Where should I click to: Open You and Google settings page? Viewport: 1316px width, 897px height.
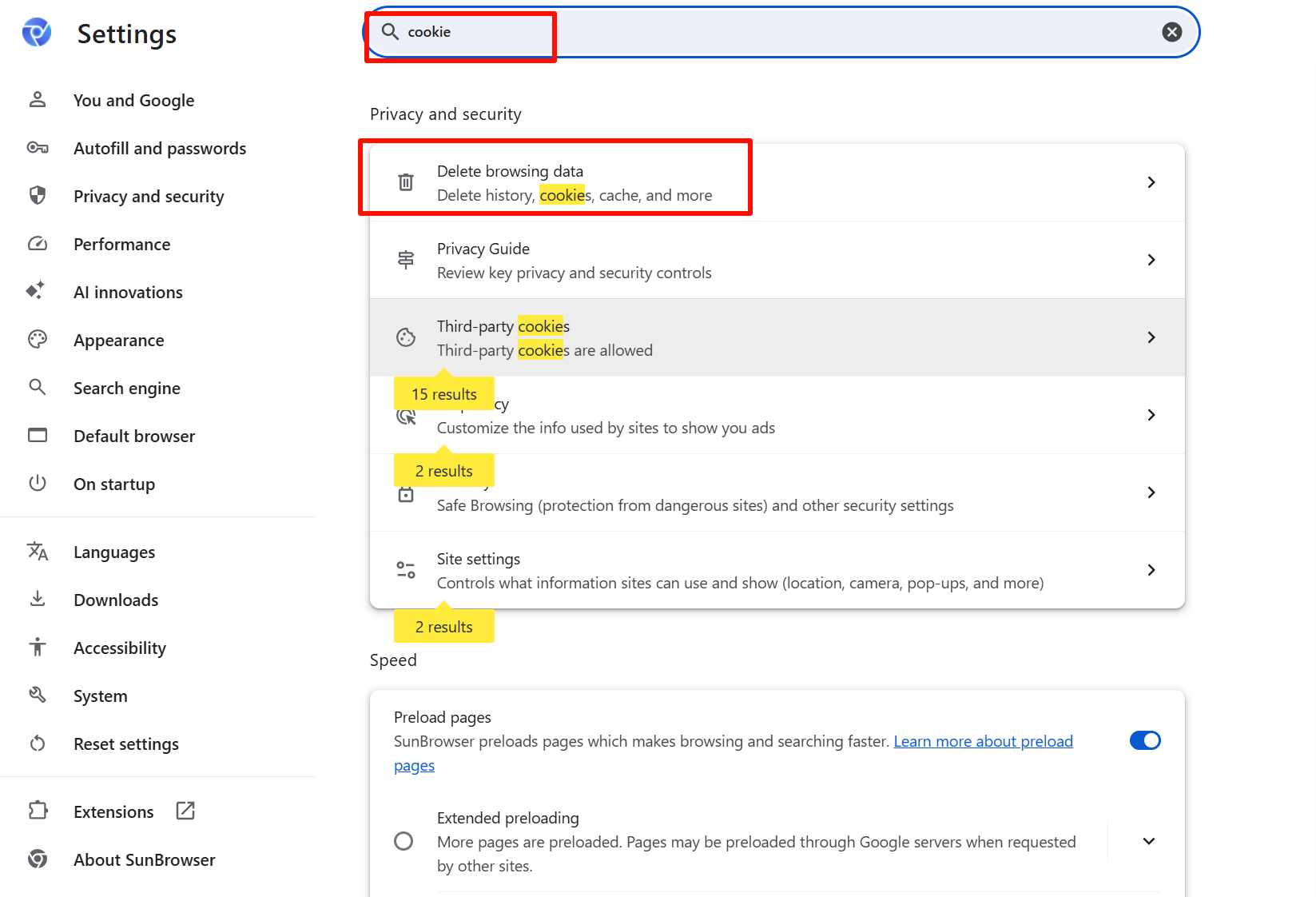133,101
